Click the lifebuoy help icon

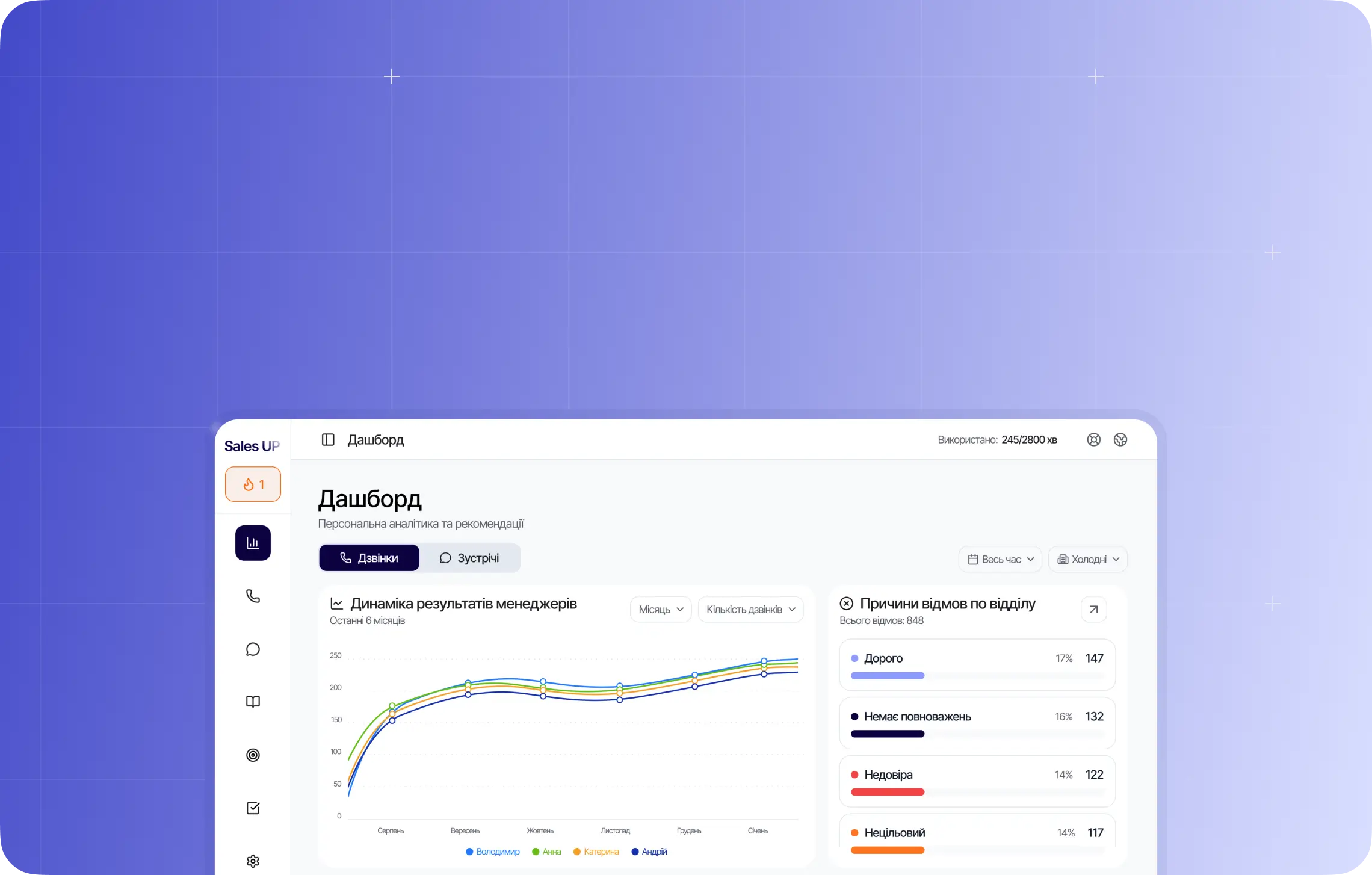[1093, 440]
